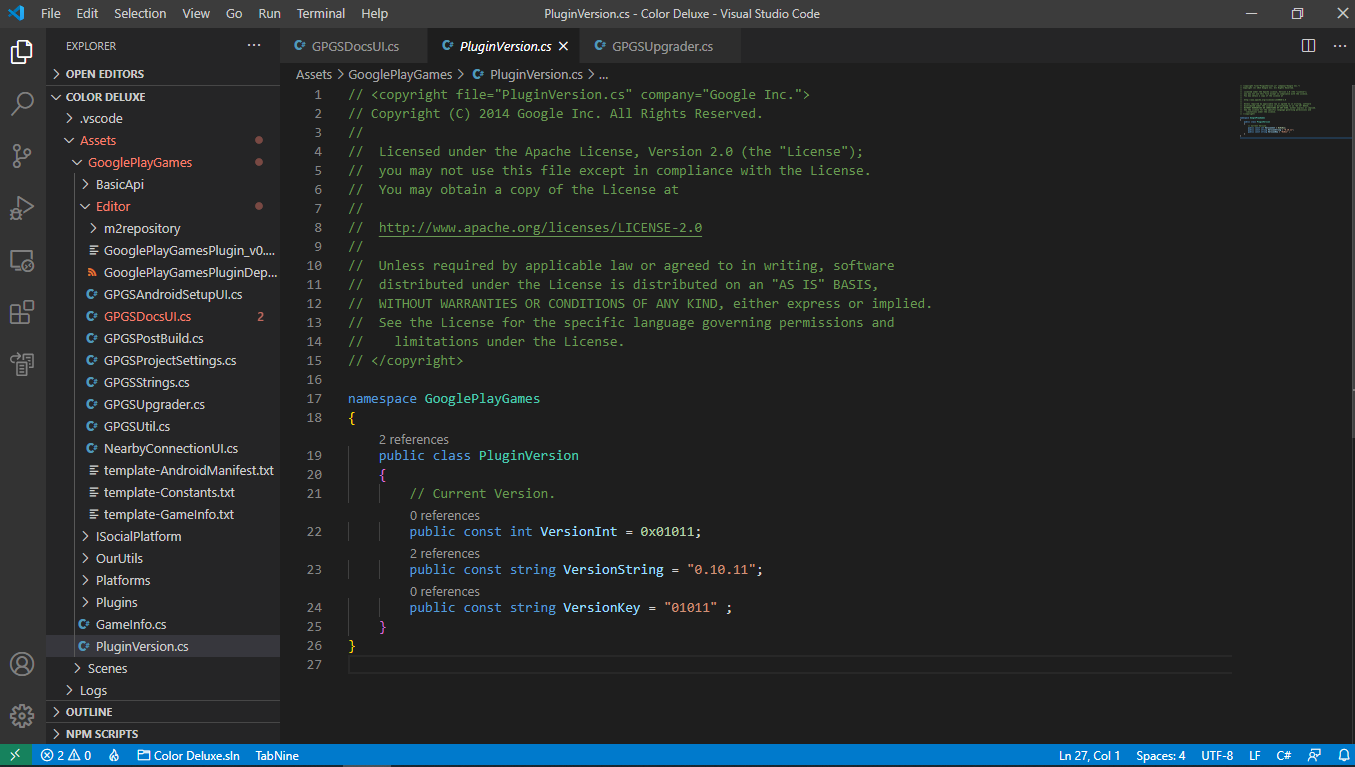Image resolution: width=1355 pixels, height=767 pixels.
Task: Open GameInfo.cs file
Action: coord(163,624)
